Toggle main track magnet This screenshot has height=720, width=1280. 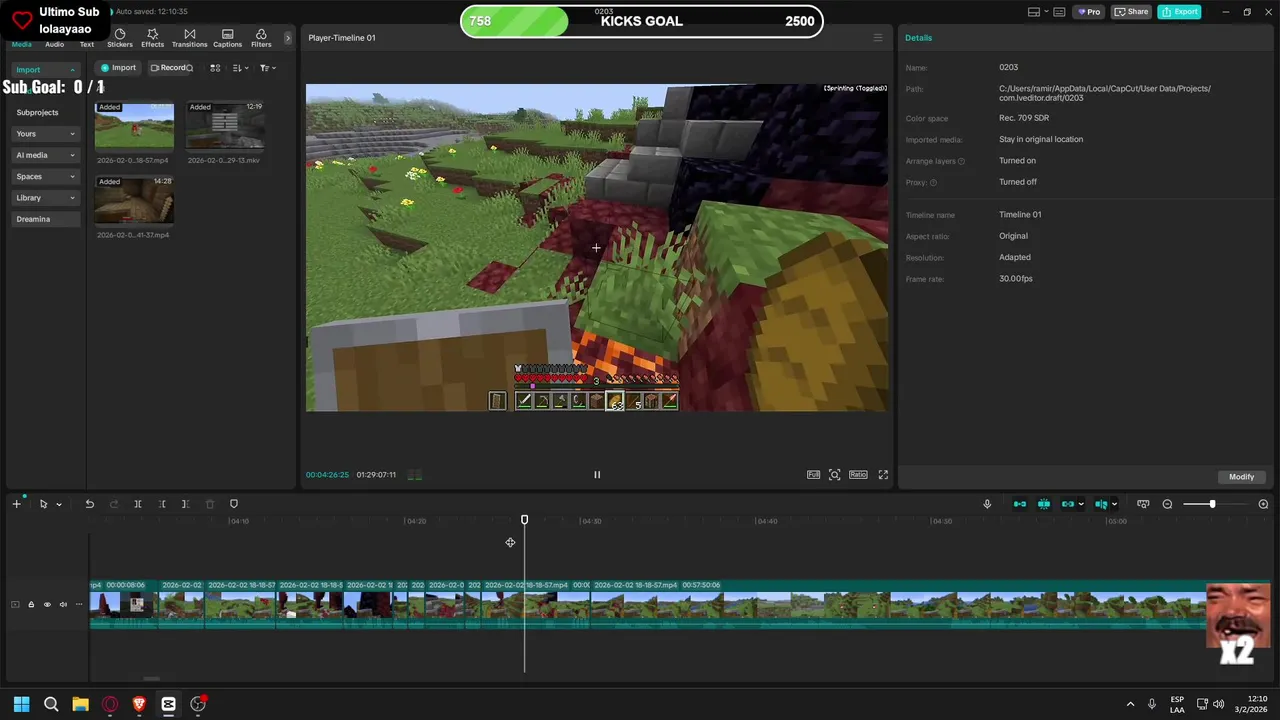click(x=1020, y=504)
